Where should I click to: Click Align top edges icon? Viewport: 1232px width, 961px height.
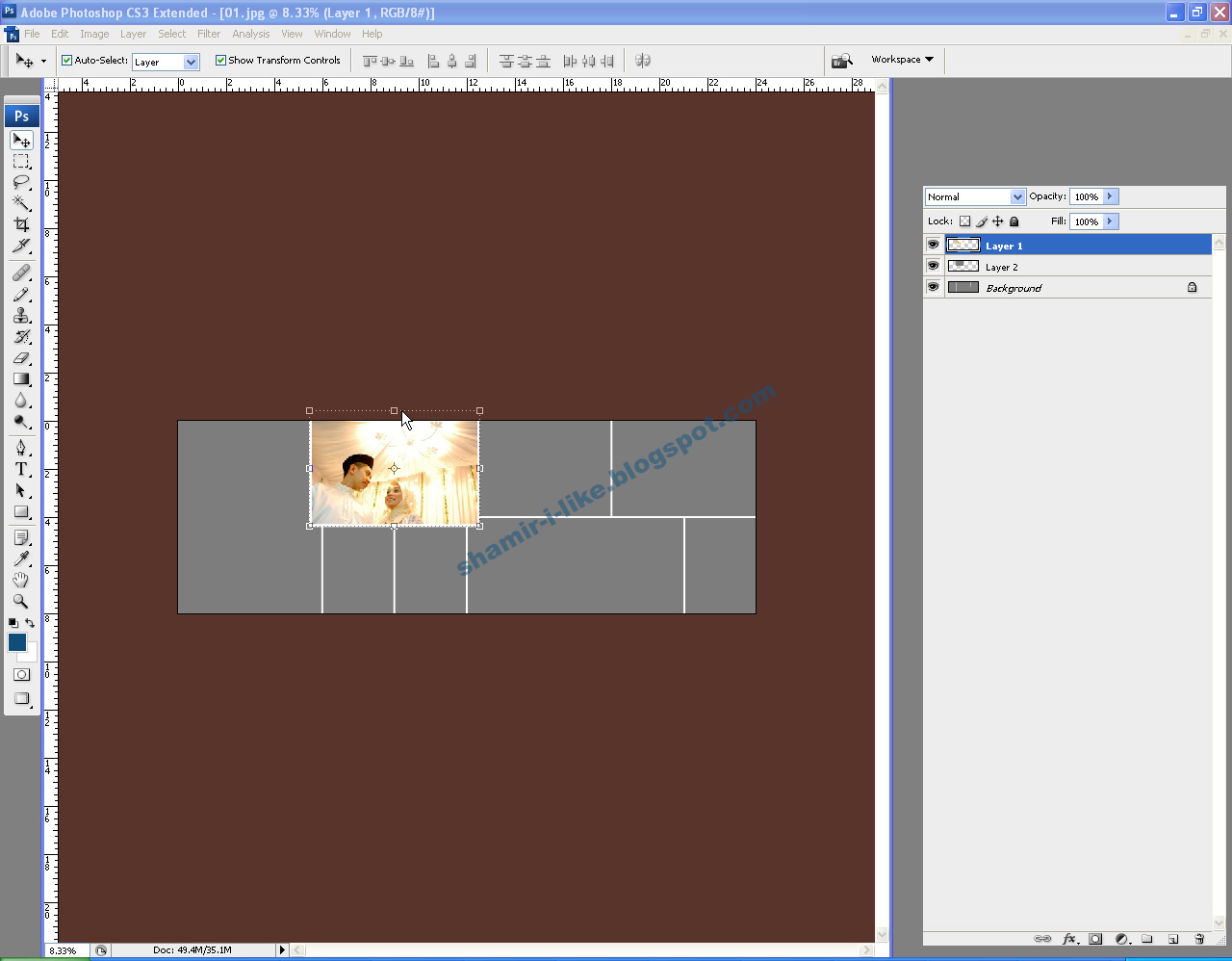(x=370, y=61)
